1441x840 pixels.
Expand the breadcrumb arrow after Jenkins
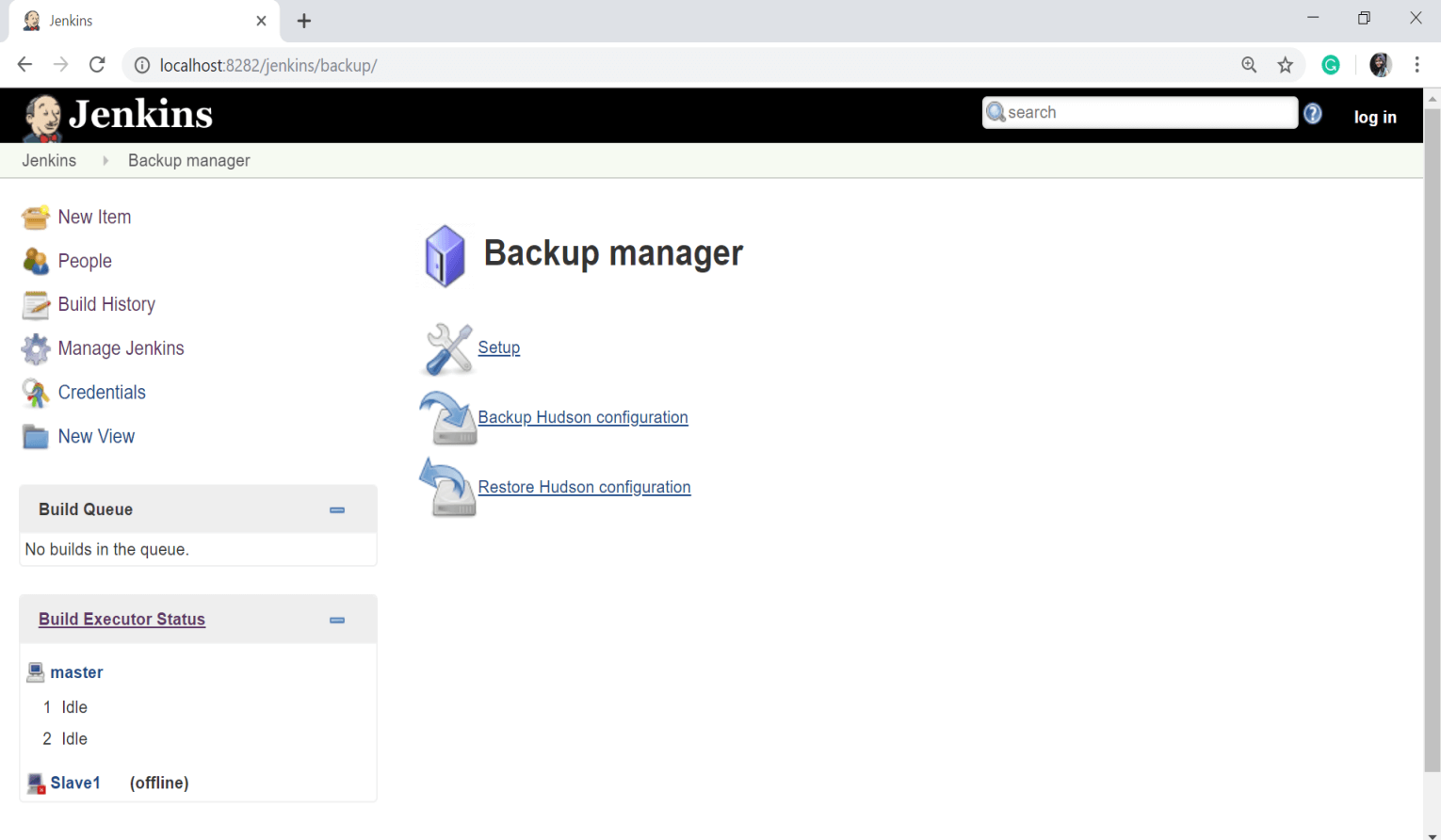coord(105,161)
